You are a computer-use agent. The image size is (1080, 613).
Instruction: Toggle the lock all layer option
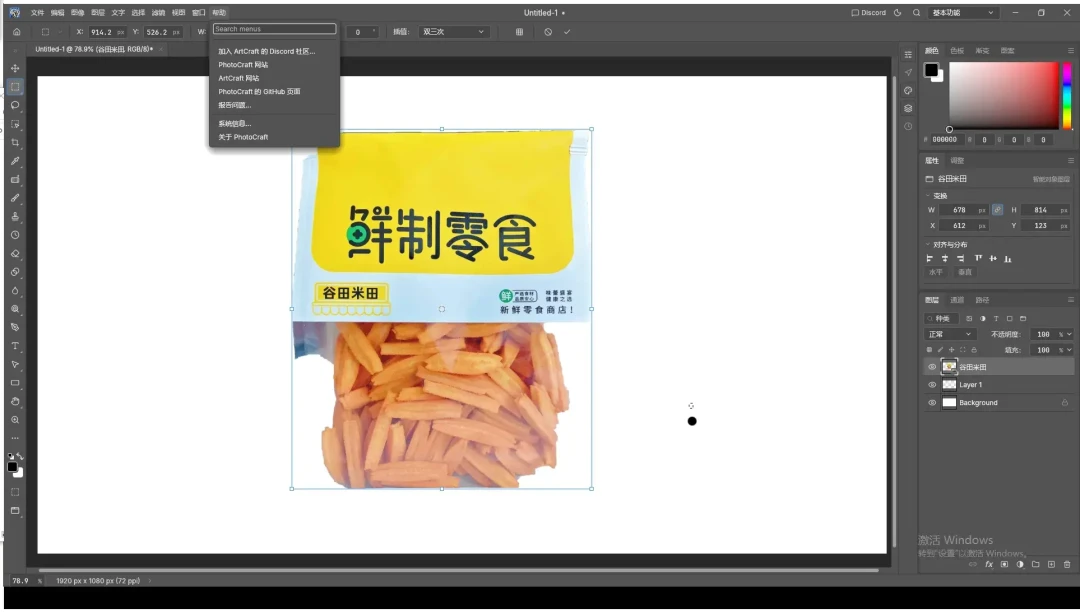974,350
